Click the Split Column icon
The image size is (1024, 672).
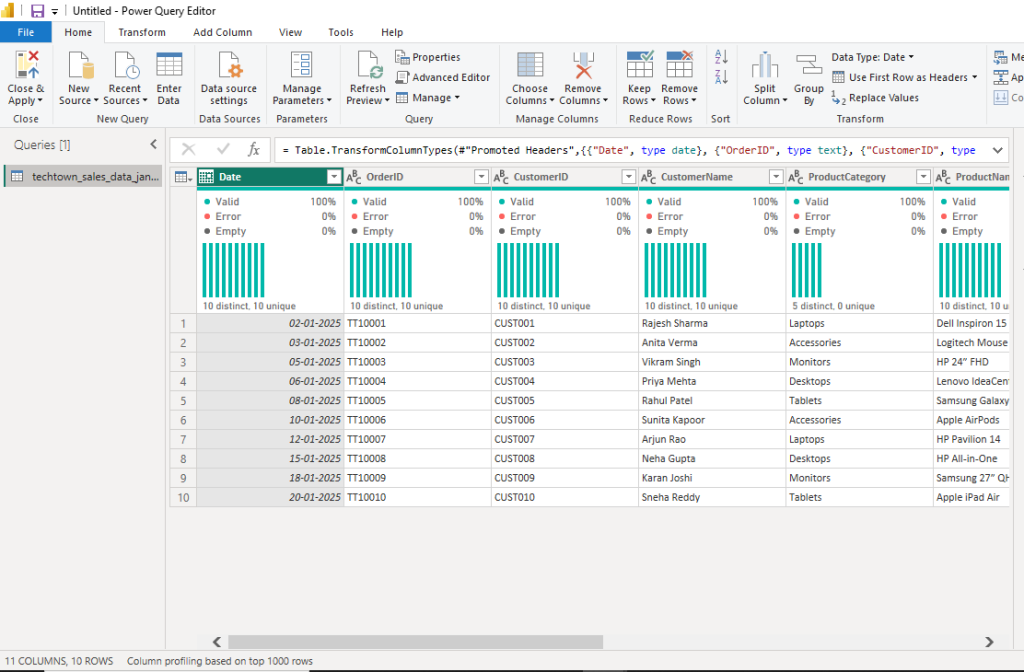[x=765, y=66]
